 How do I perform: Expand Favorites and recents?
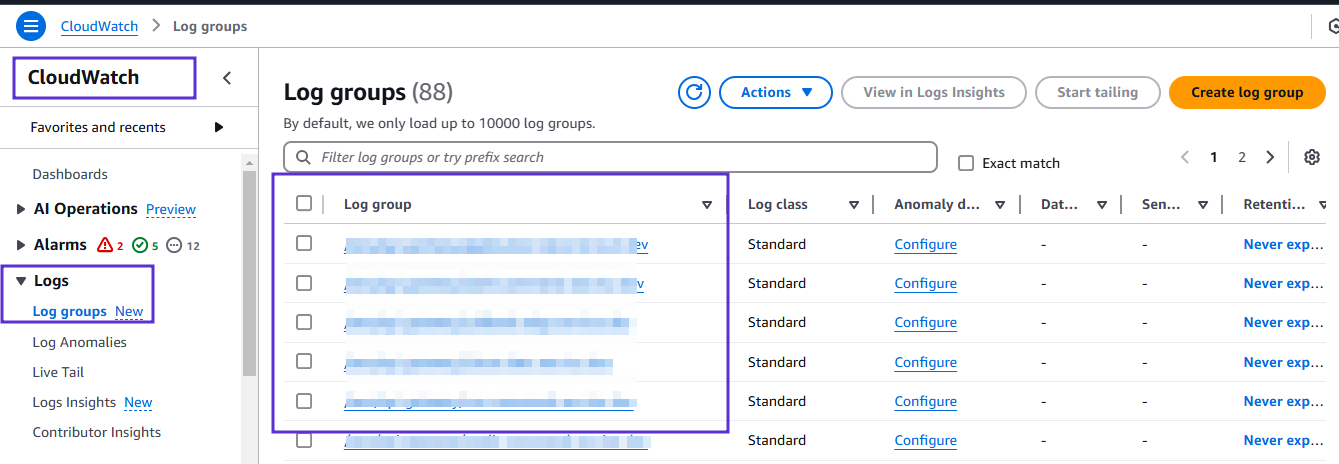click(x=219, y=127)
